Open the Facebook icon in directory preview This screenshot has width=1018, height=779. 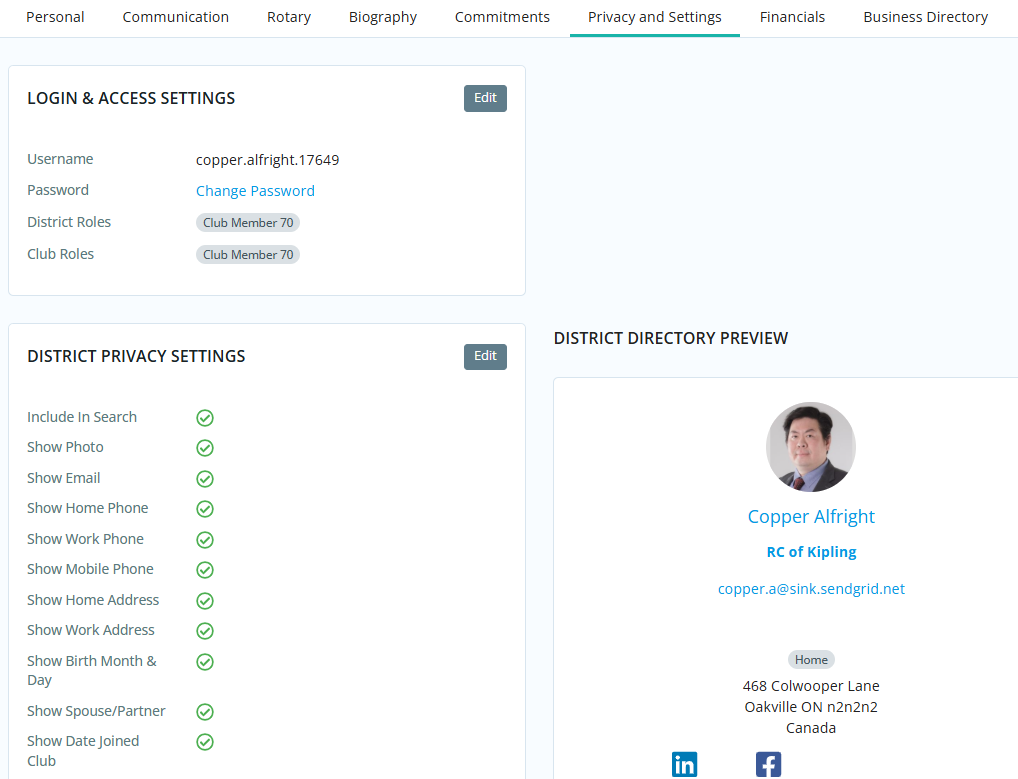(x=768, y=764)
